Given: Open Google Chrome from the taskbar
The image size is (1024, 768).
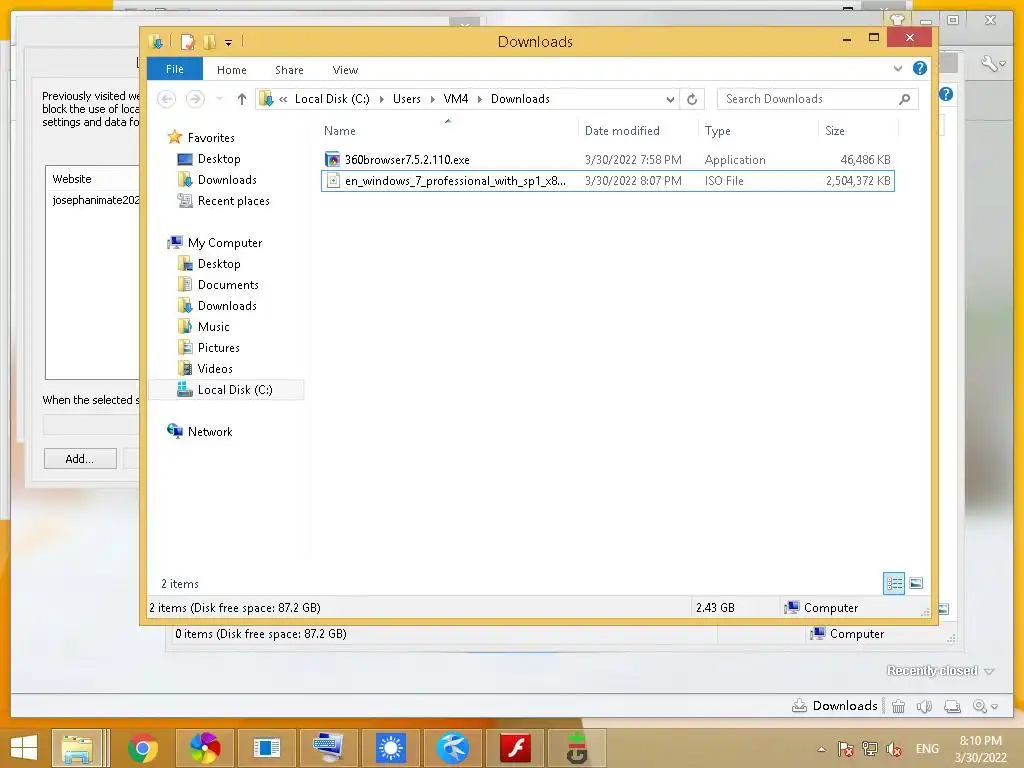Looking at the screenshot, I should click(x=143, y=748).
